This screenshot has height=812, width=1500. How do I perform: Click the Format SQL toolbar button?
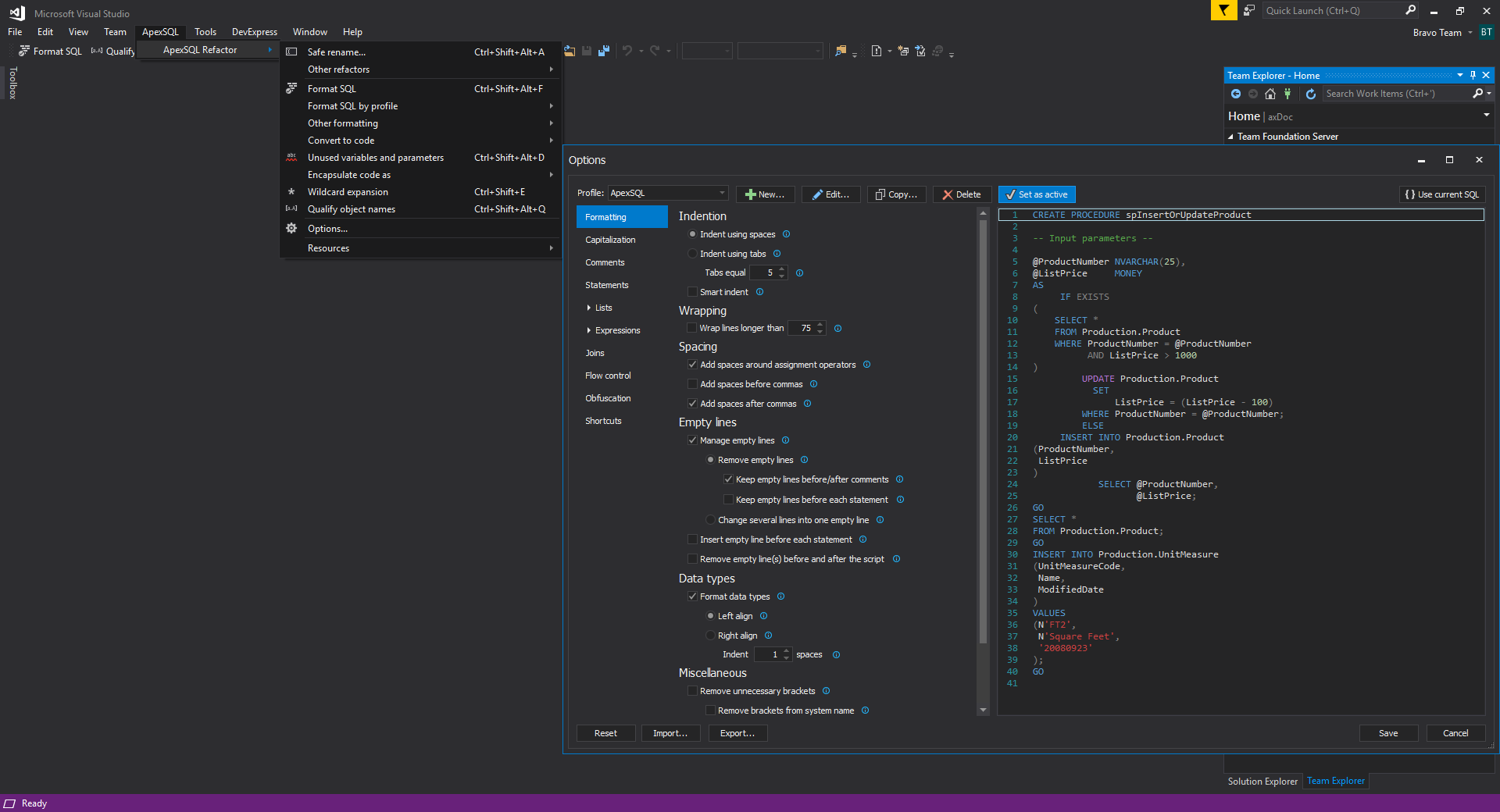click(51, 51)
